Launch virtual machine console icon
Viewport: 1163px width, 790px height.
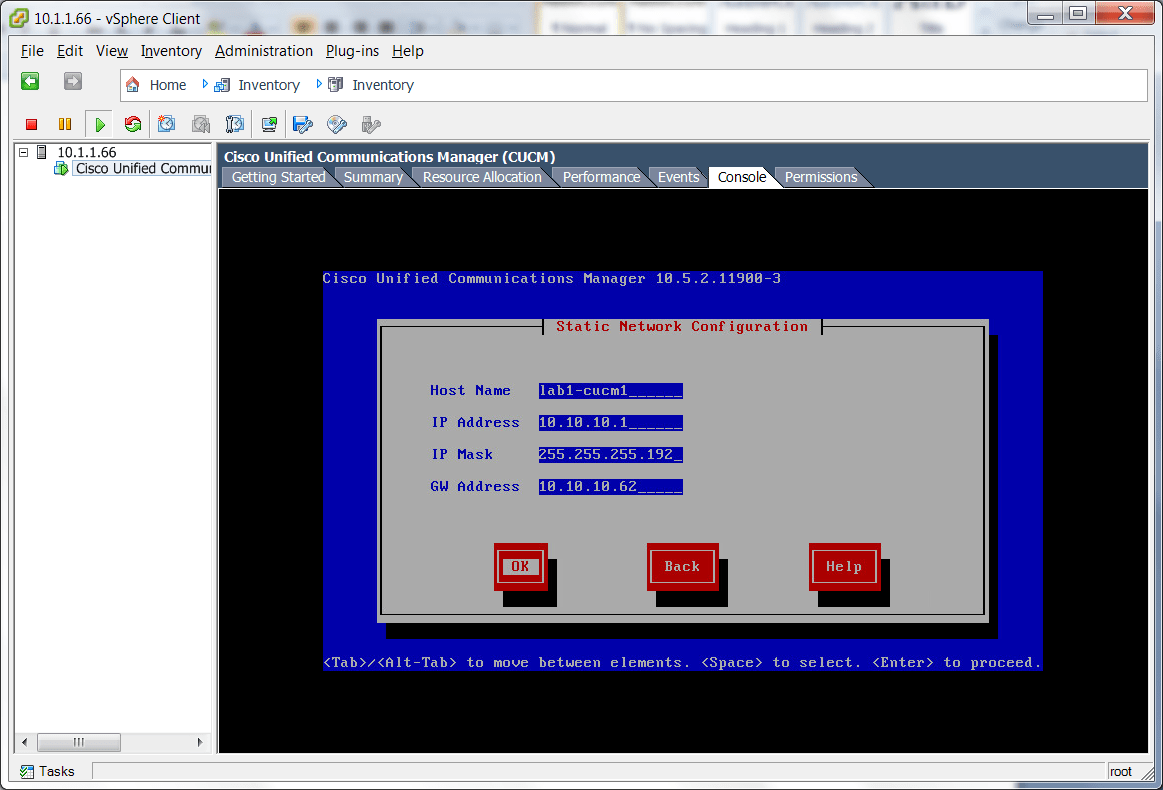[x=269, y=124]
